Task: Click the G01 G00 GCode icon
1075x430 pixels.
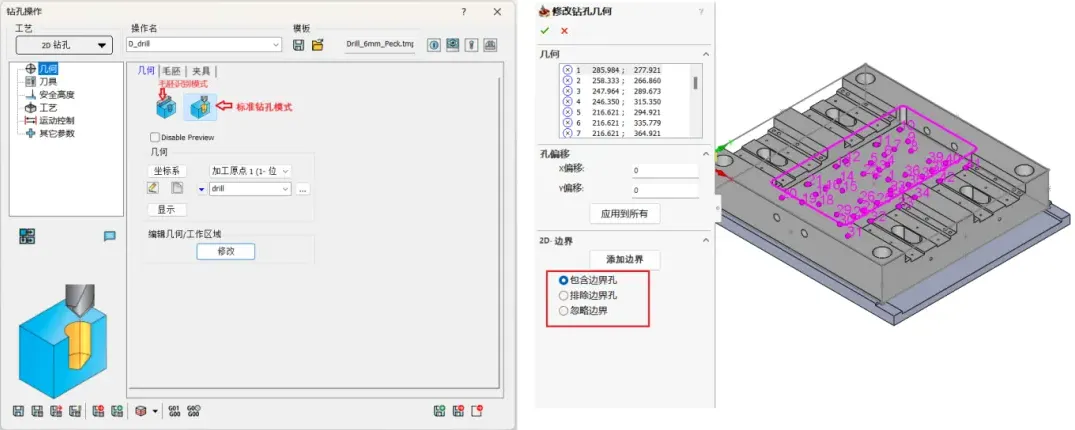Action: pyautogui.click(x=174, y=410)
